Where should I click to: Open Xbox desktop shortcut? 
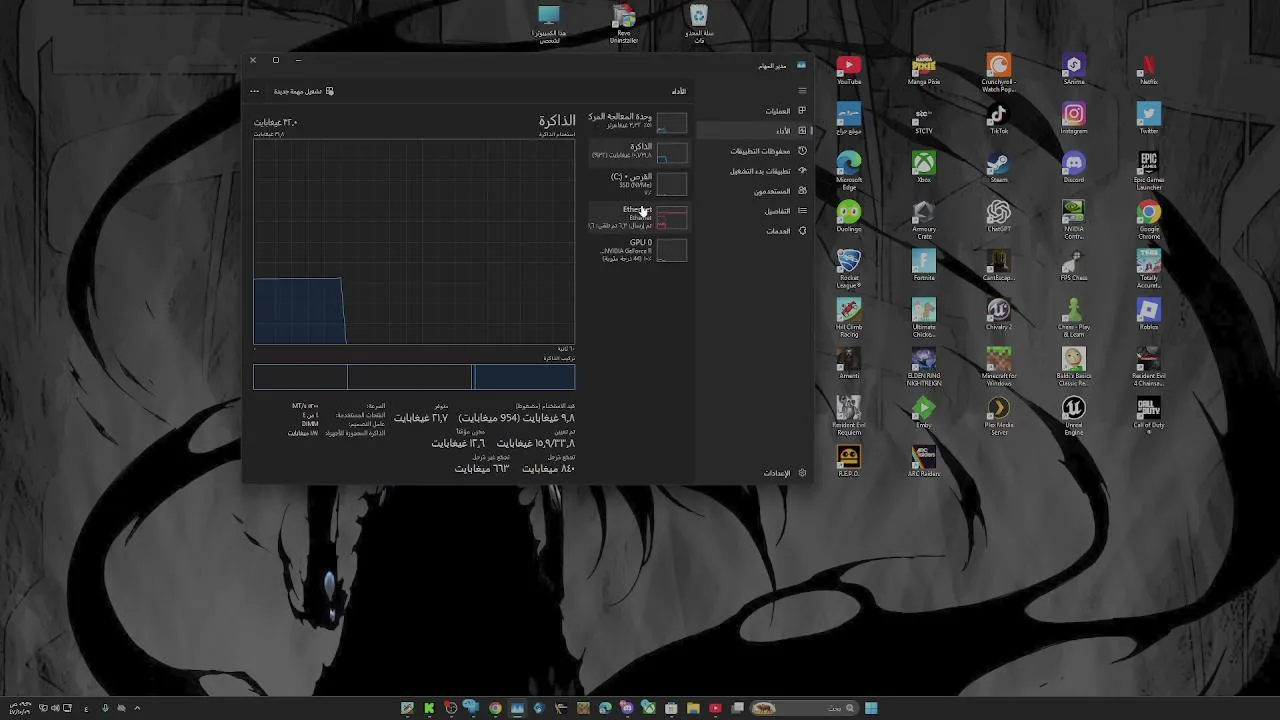pyautogui.click(x=924, y=168)
